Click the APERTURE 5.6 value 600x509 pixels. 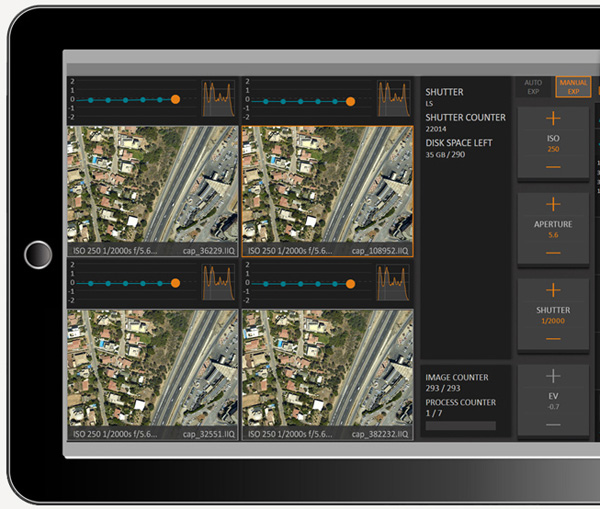pos(553,235)
